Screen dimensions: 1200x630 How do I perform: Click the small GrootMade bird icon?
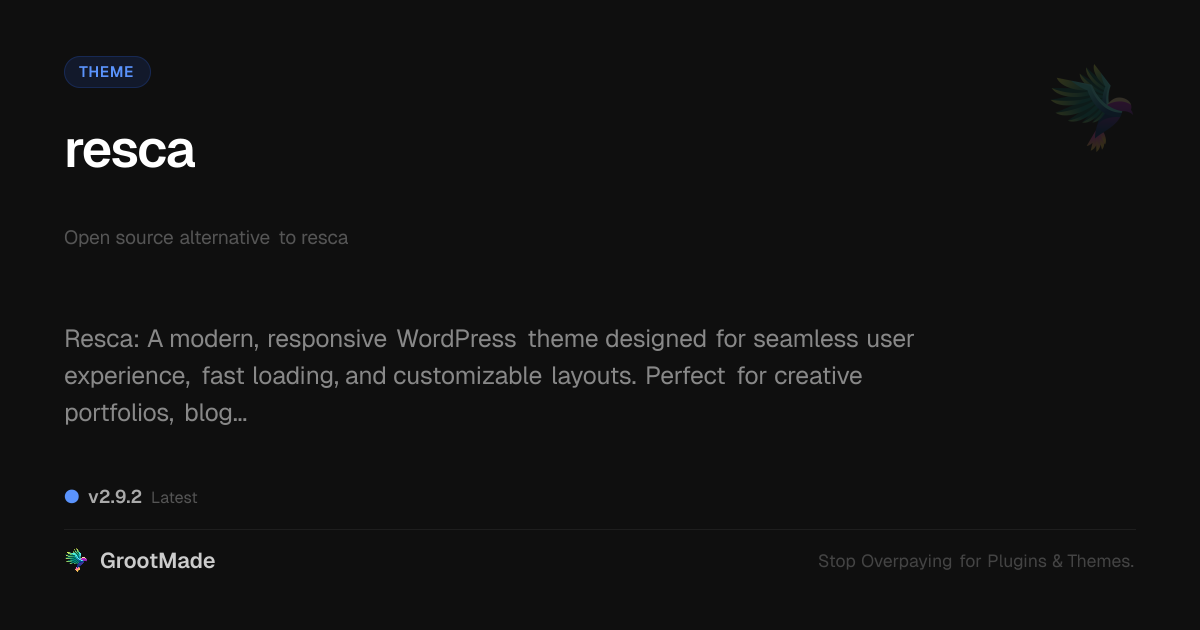tap(76, 561)
